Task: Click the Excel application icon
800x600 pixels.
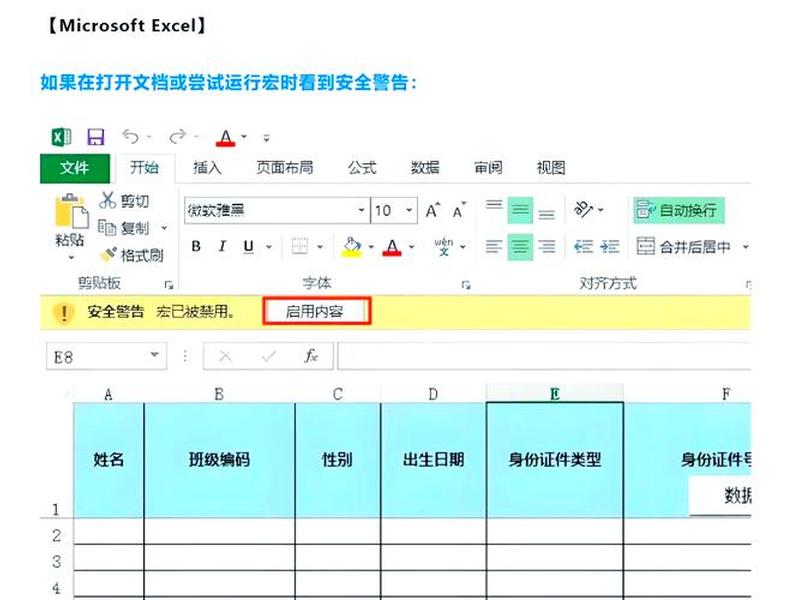Action: point(61,137)
